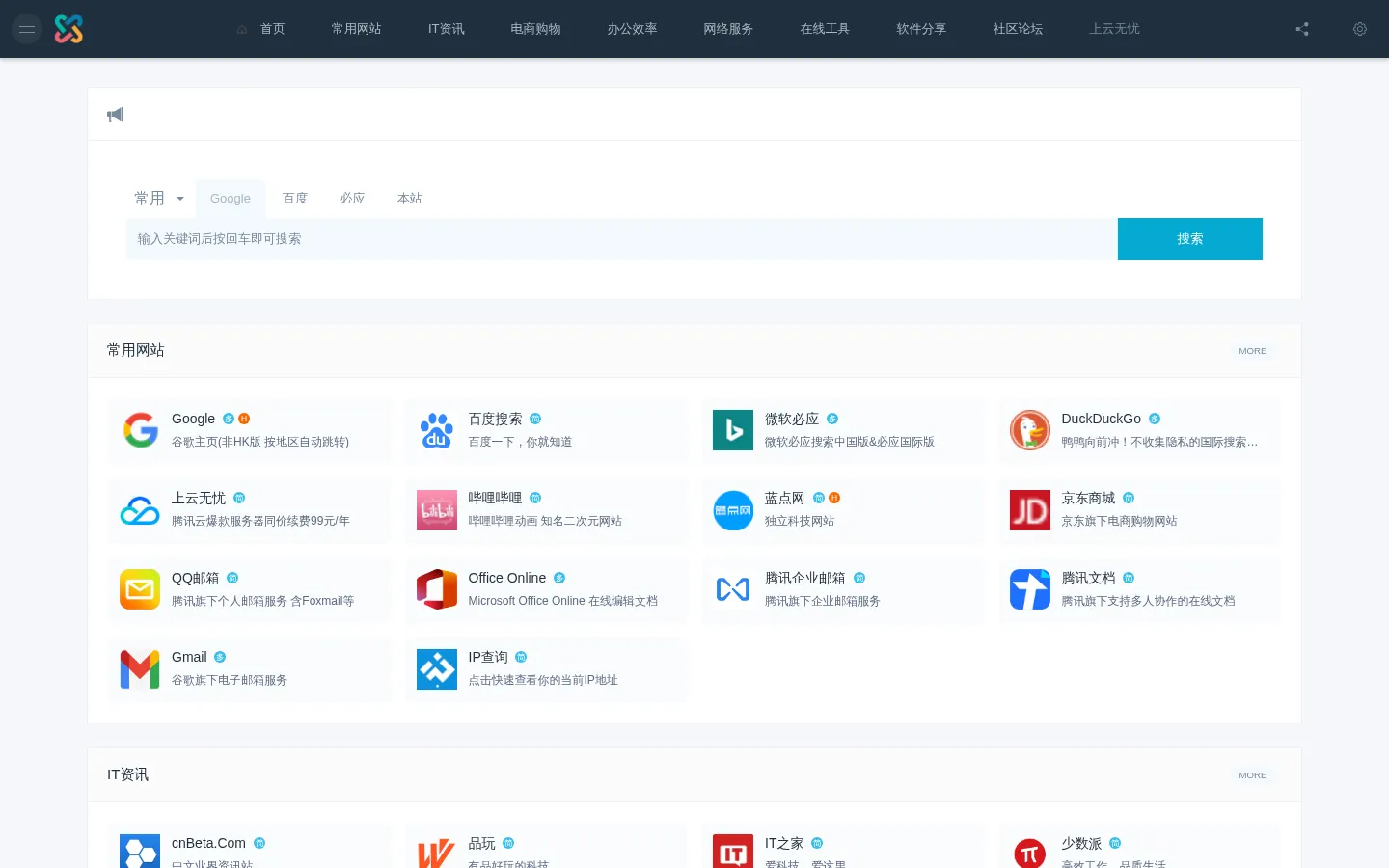Click the megaphone announcement icon

pyautogui.click(x=115, y=115)
